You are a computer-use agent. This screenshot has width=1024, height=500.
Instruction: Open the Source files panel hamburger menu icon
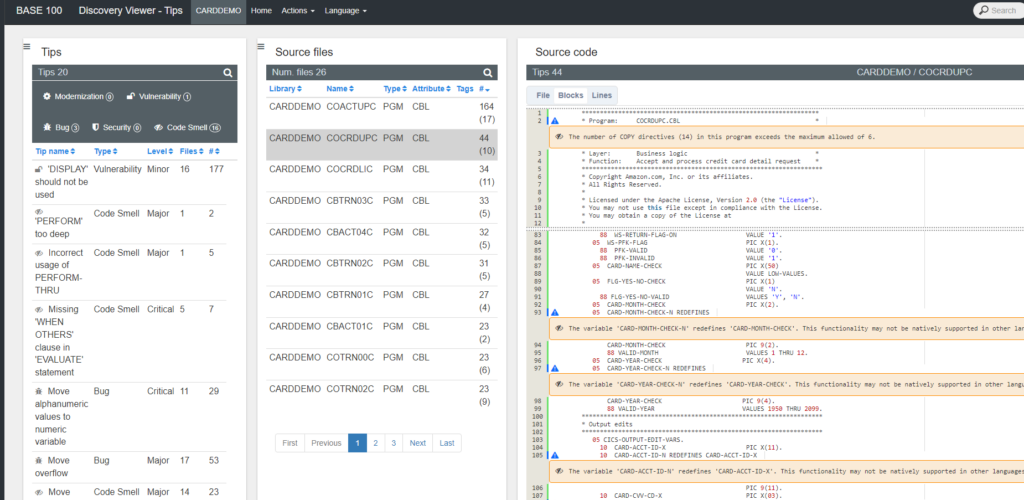pyautogui.click(x=261, y=46)
